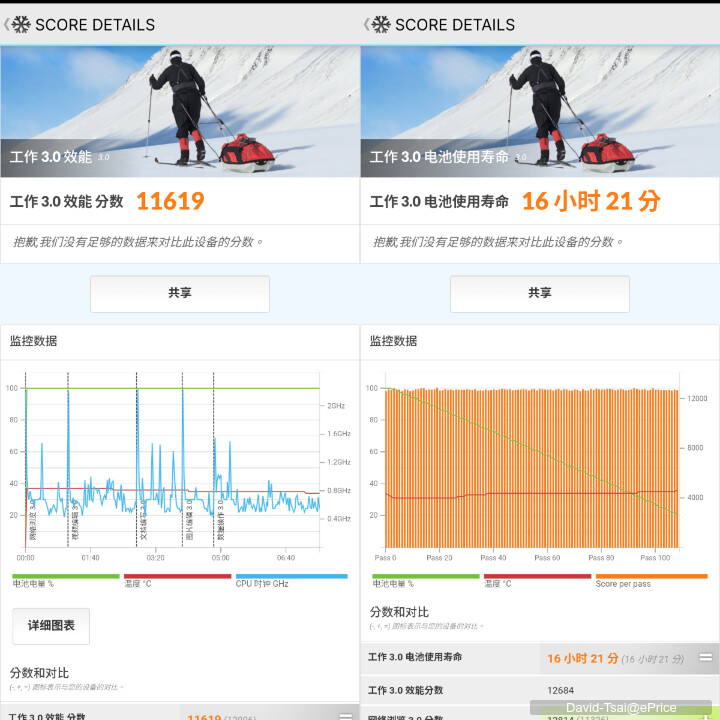Click the 16 小时 21 分 large result text
This screenshot has width=720, height=720.
[x=591, y=201]
